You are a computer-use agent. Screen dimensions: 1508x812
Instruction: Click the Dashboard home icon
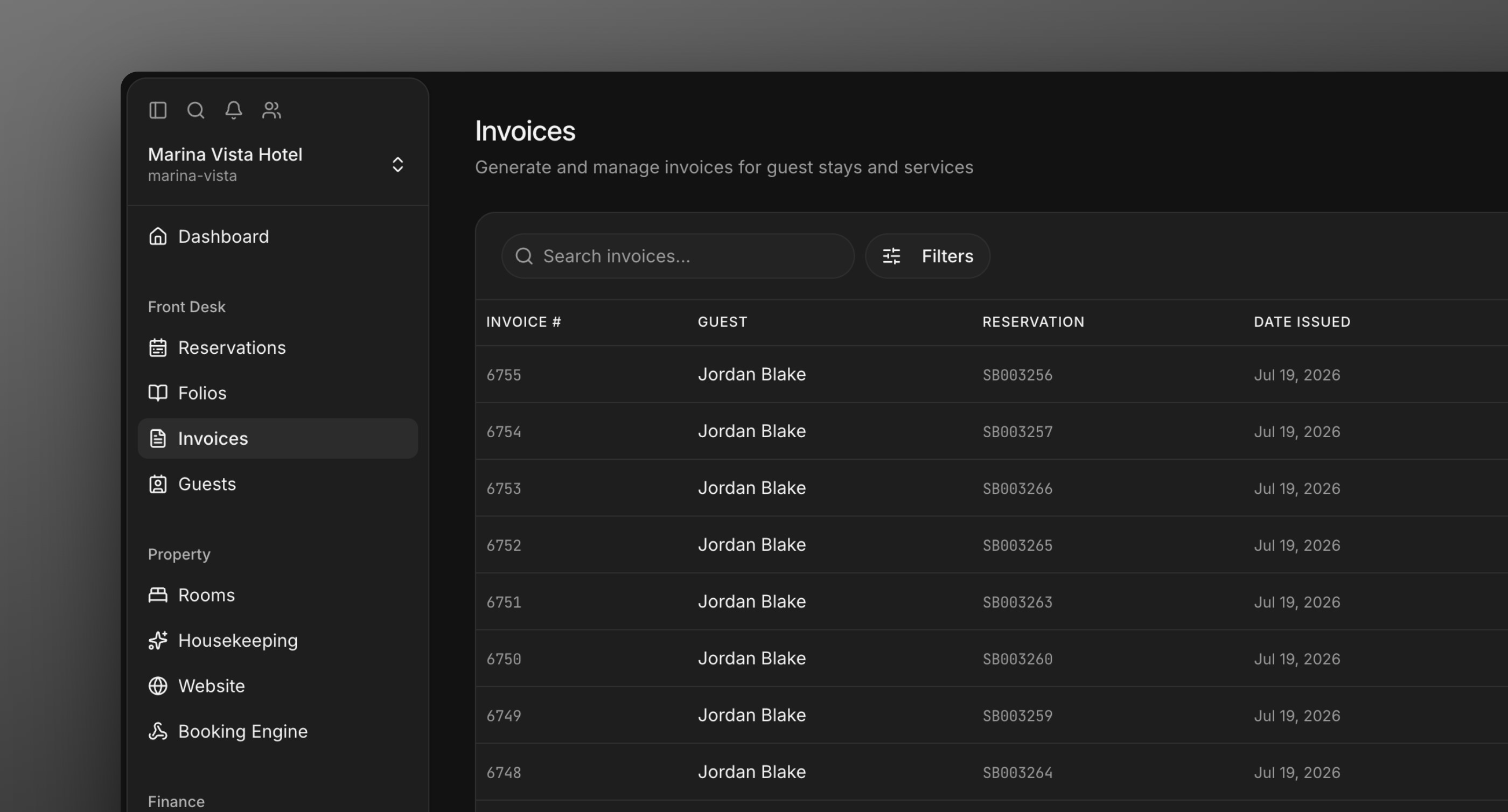[x=157, y=236]
